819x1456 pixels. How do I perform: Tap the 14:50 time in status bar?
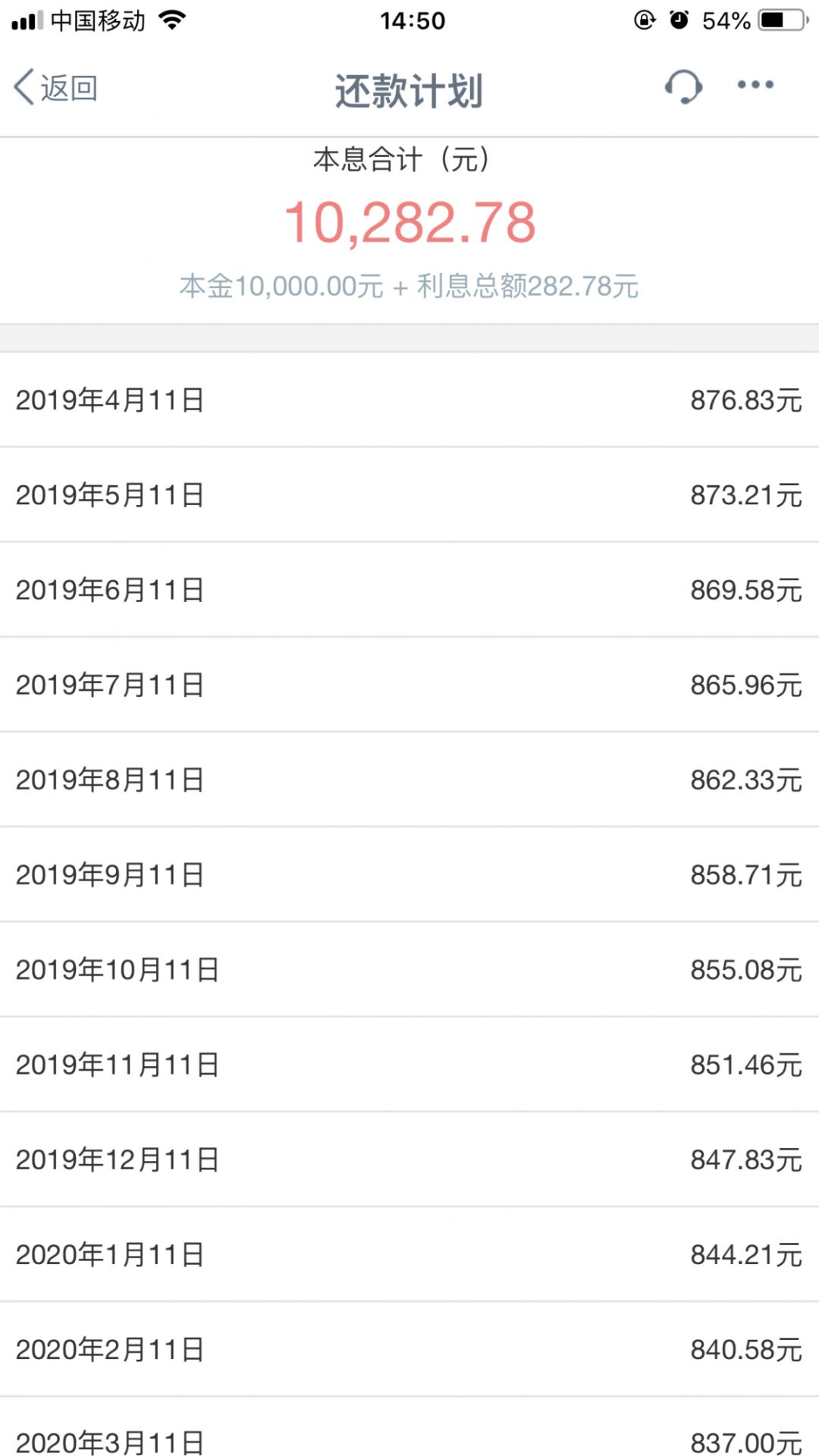[409, 20]
